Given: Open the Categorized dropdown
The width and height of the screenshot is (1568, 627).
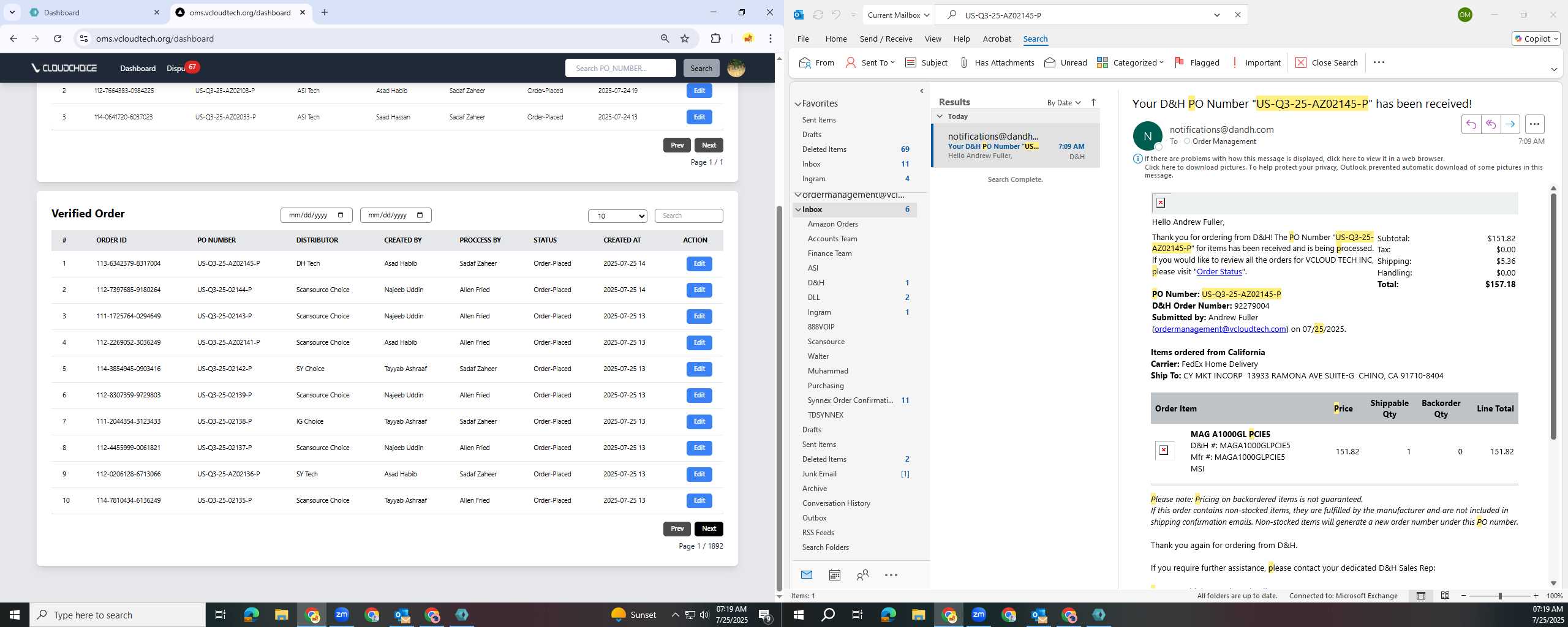Looking at the screenshot, I should (1130, 62).
